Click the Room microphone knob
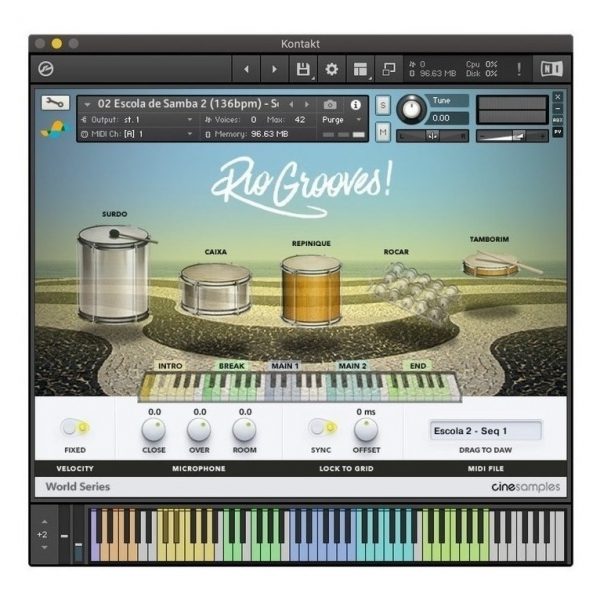 (244, 430)
